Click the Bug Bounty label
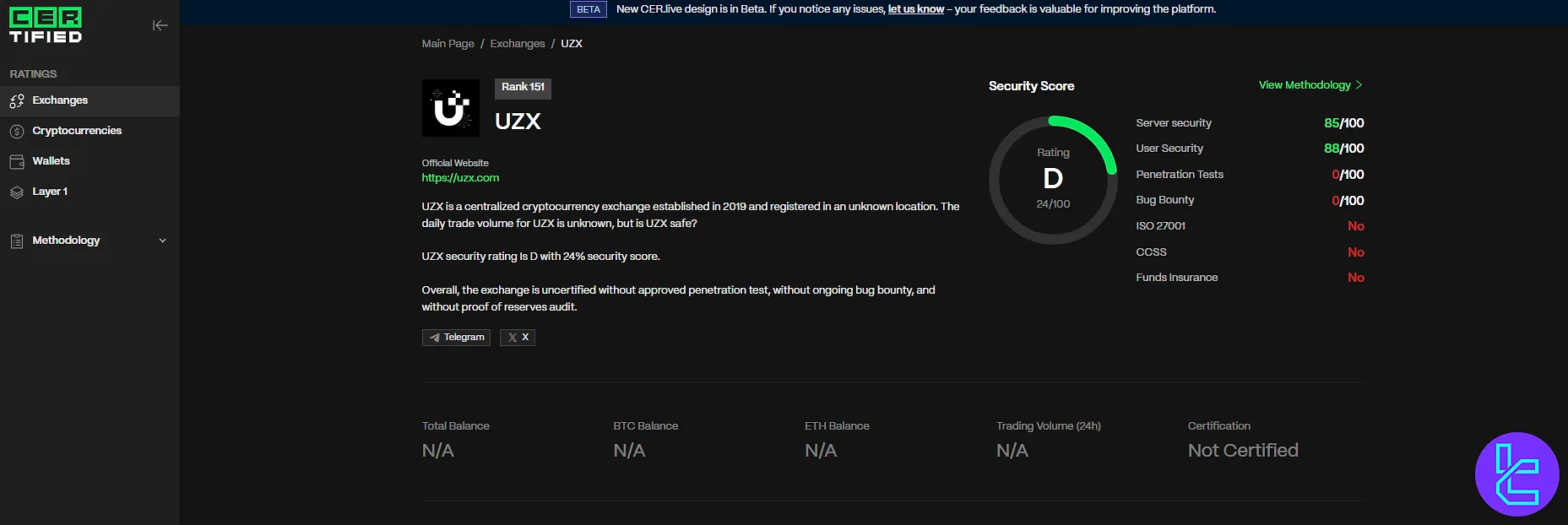 click(1165, 200)
